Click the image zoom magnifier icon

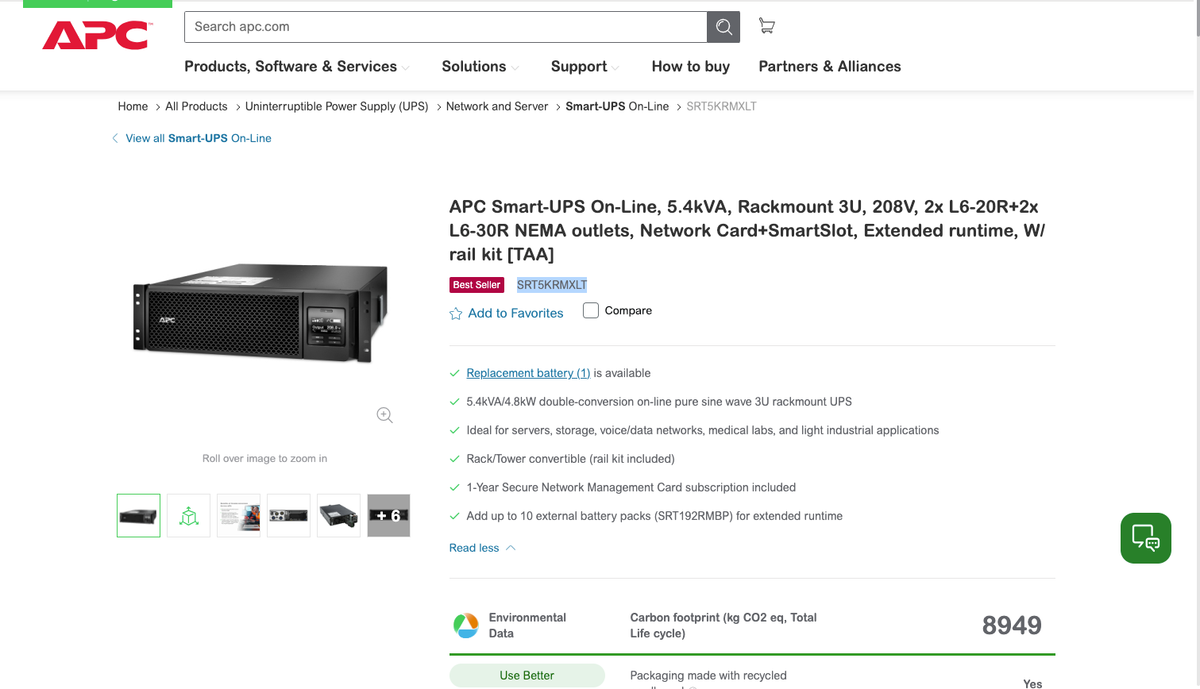click(x=384, y=415)
